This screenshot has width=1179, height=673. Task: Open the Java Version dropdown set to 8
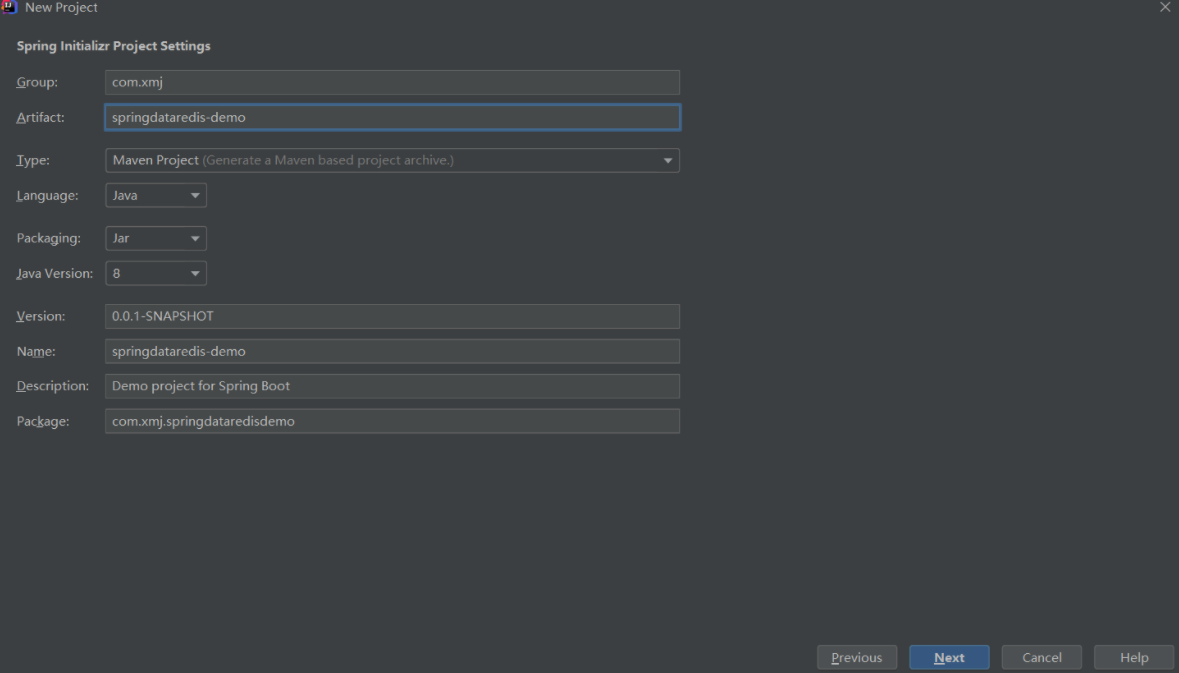tap(156, 274)
